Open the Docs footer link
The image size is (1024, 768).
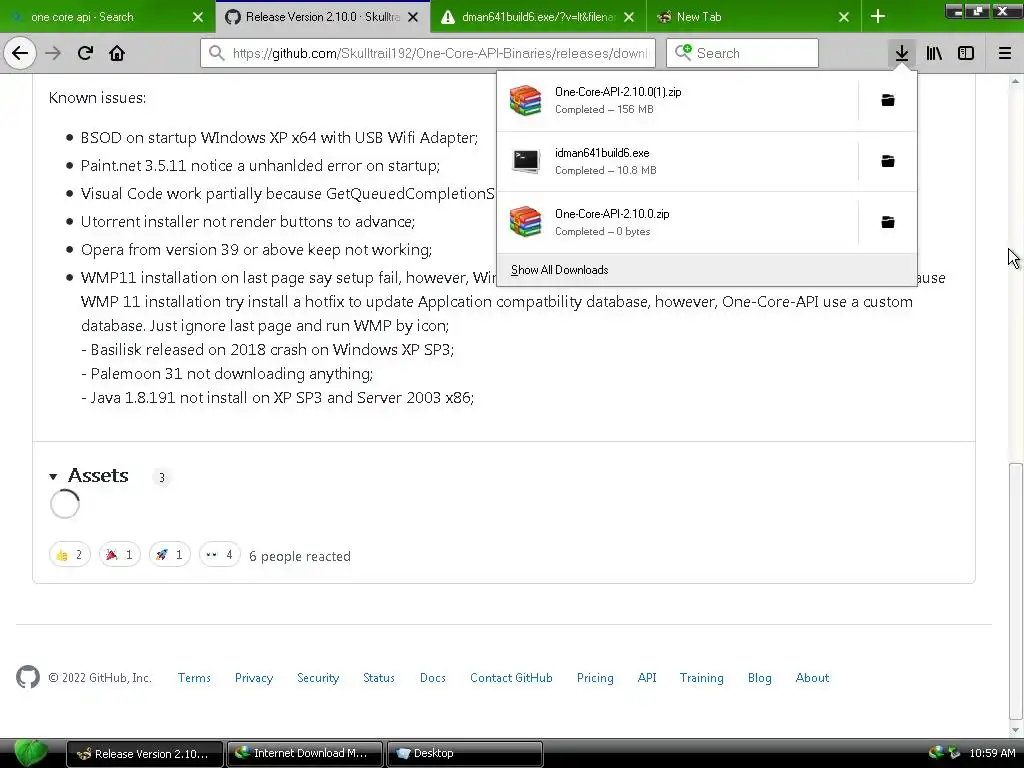point(433,678)
